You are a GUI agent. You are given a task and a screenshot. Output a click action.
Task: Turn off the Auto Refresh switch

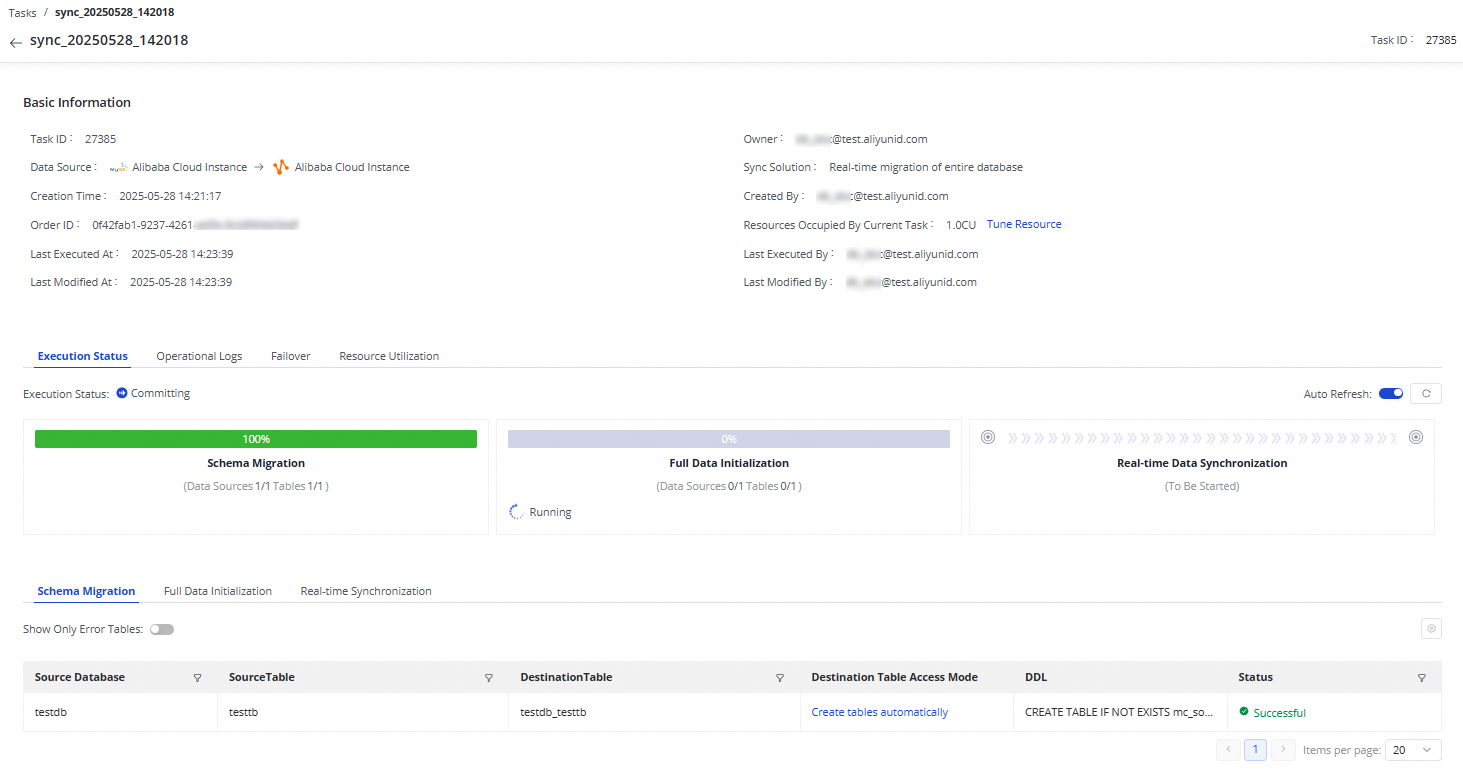tap(1391, 394)
